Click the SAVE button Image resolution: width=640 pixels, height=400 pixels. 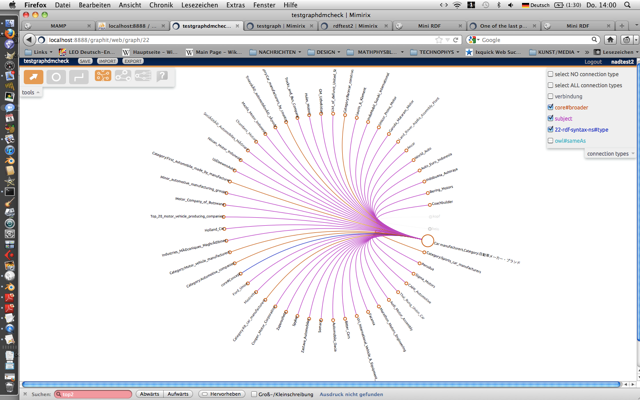pos(85,61)
